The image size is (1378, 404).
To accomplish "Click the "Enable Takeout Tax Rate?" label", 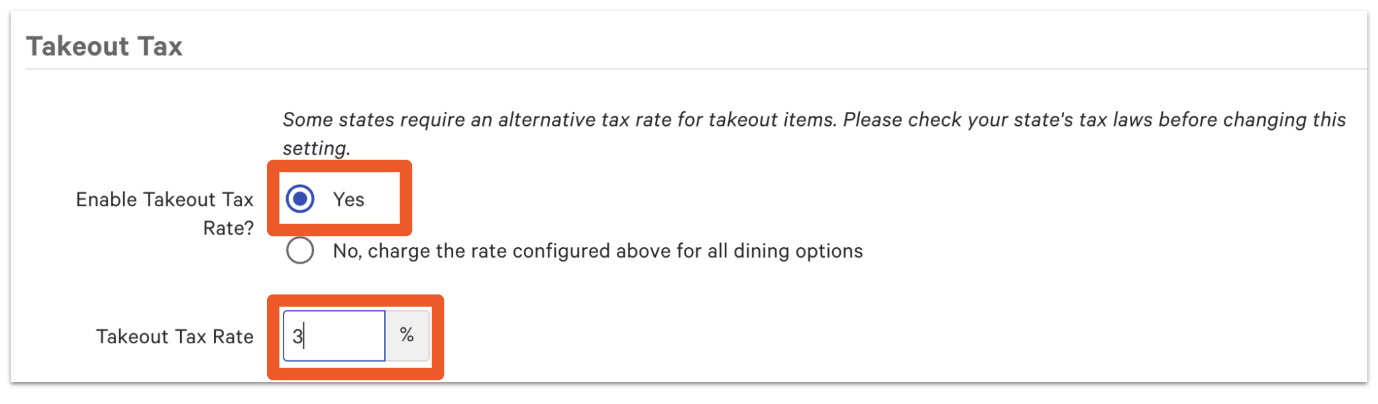I will click(x=164, y=199).
